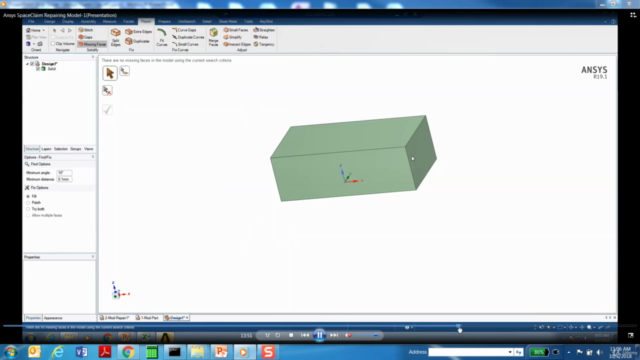640x360 pixels.
Task: Choose the Duplicates fix tool
Action: tap(138, 41)
